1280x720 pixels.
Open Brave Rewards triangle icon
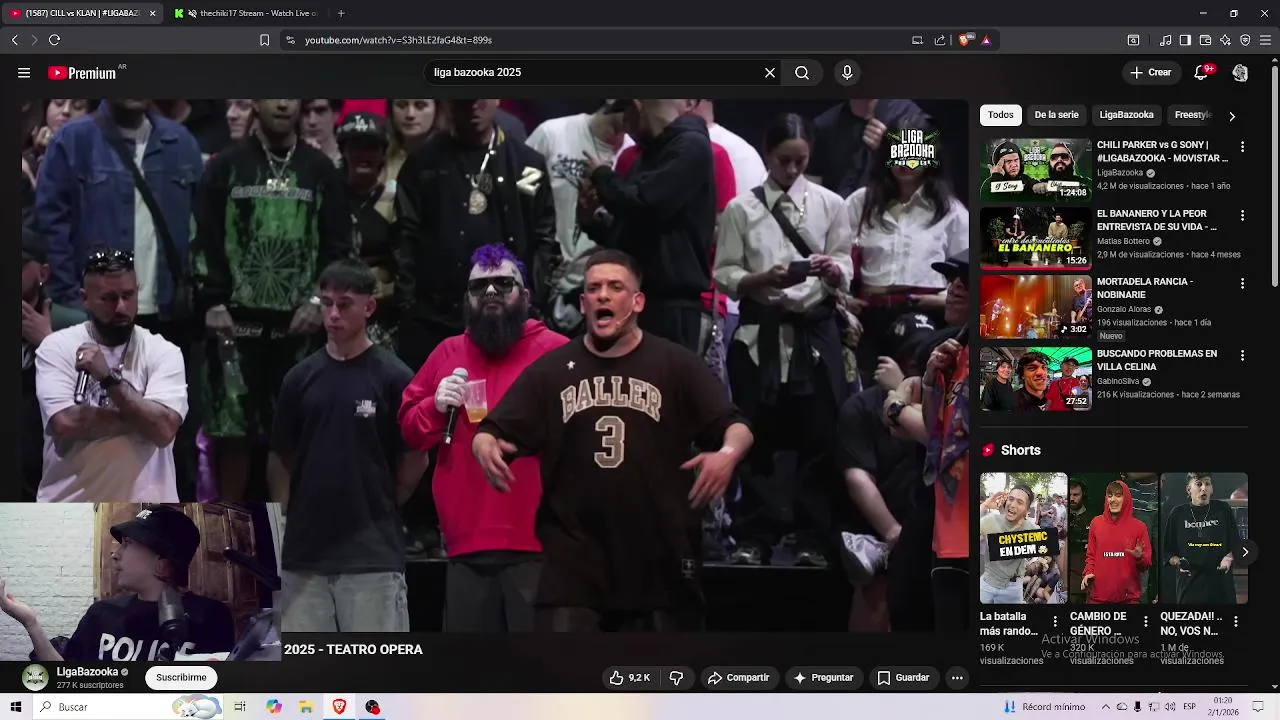coord(986,40)
